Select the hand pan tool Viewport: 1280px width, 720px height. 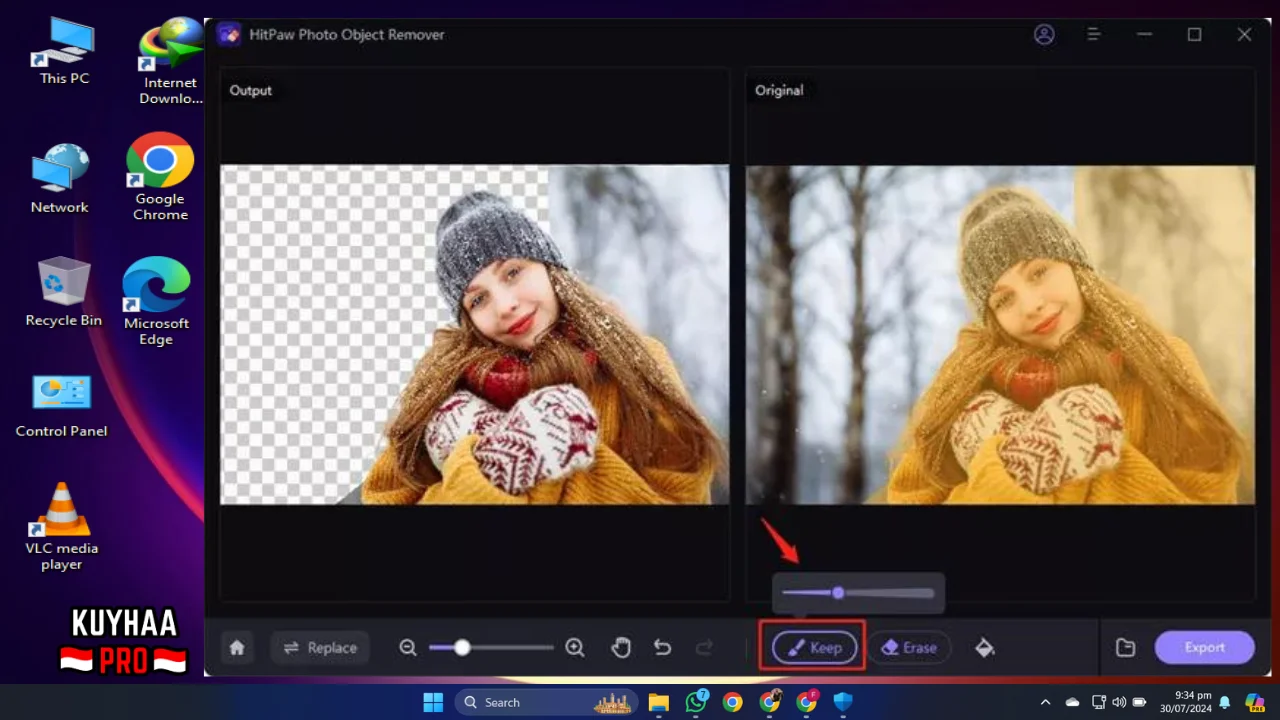pyautogui.click(x=621, y=647)
